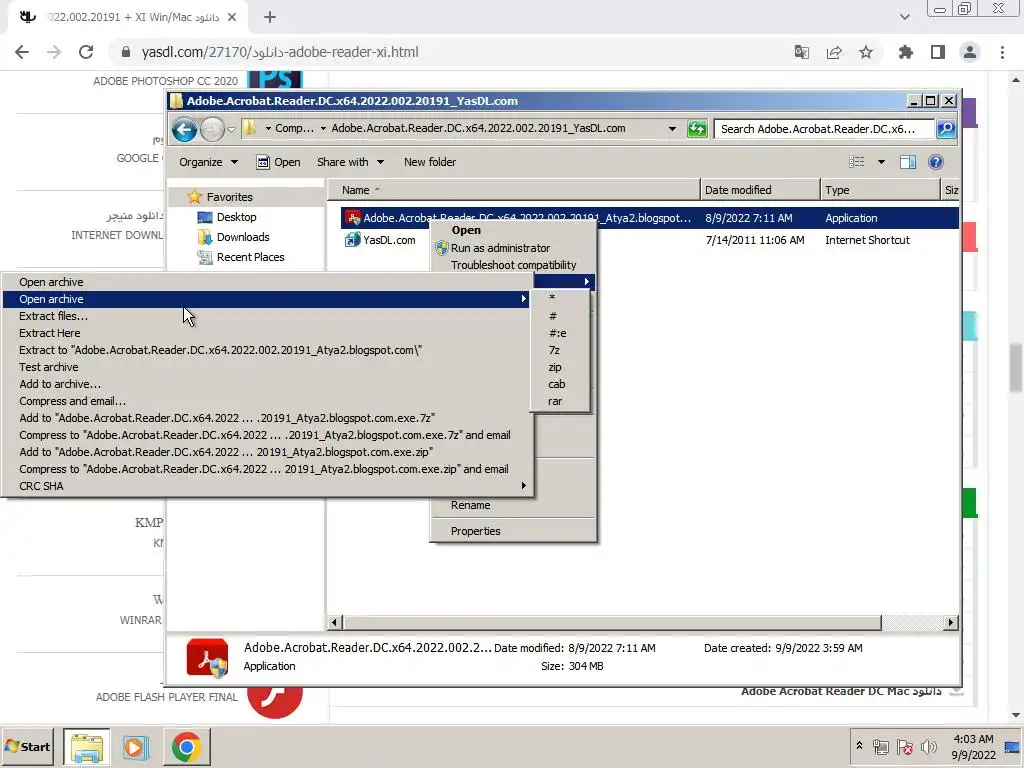This screenshot has height=768, width=1024.
Task: Open Chrome side panel
Action: coord(938,52)
